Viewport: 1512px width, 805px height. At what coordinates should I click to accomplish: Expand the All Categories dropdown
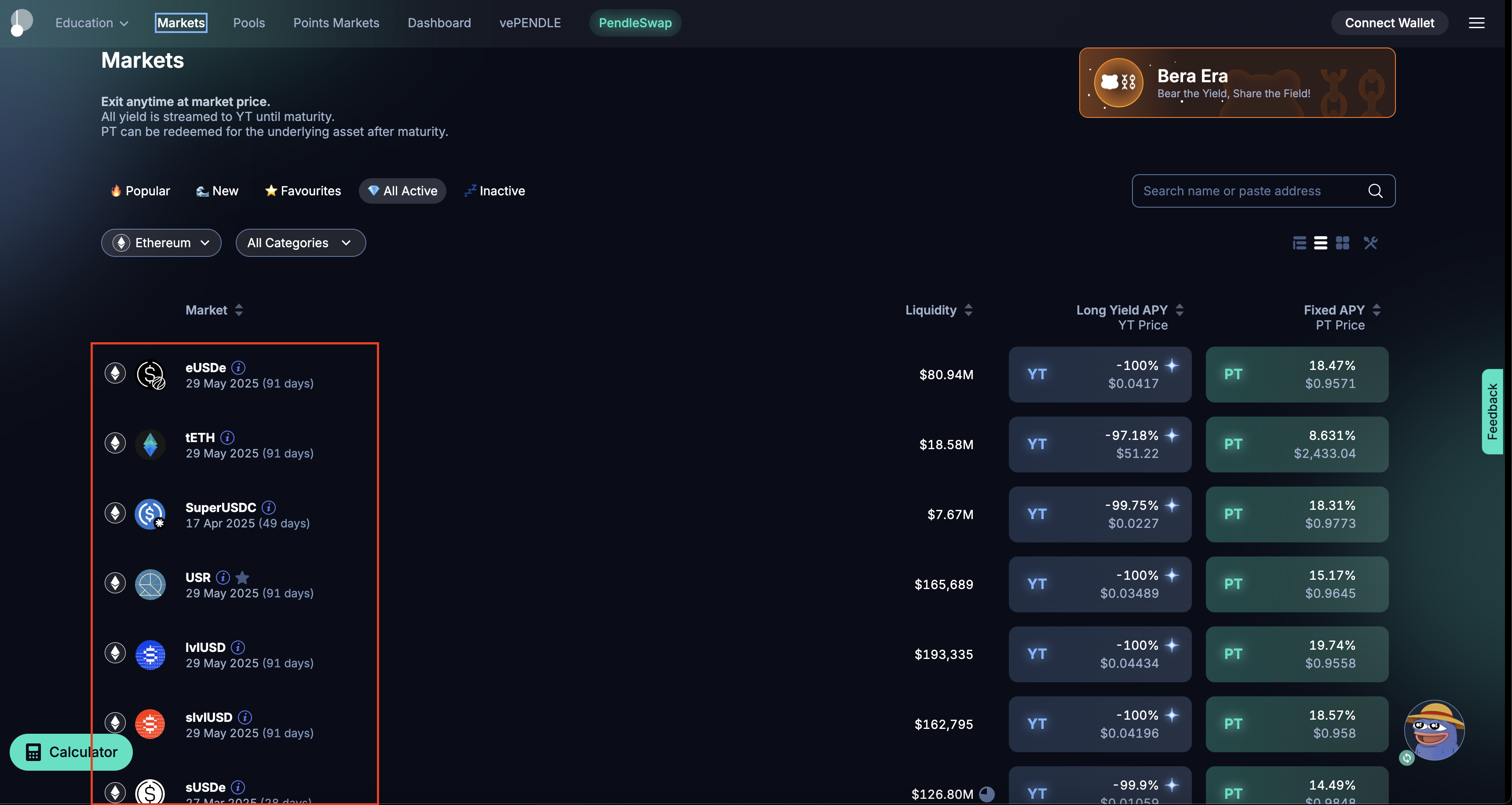click(300, 242)
